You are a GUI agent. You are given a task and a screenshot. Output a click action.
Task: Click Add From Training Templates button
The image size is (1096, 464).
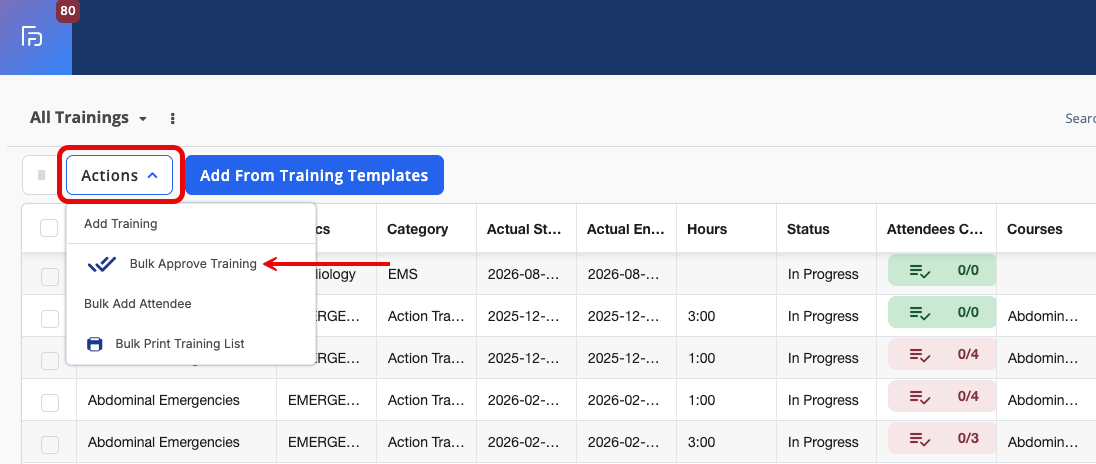click(315, 175)
